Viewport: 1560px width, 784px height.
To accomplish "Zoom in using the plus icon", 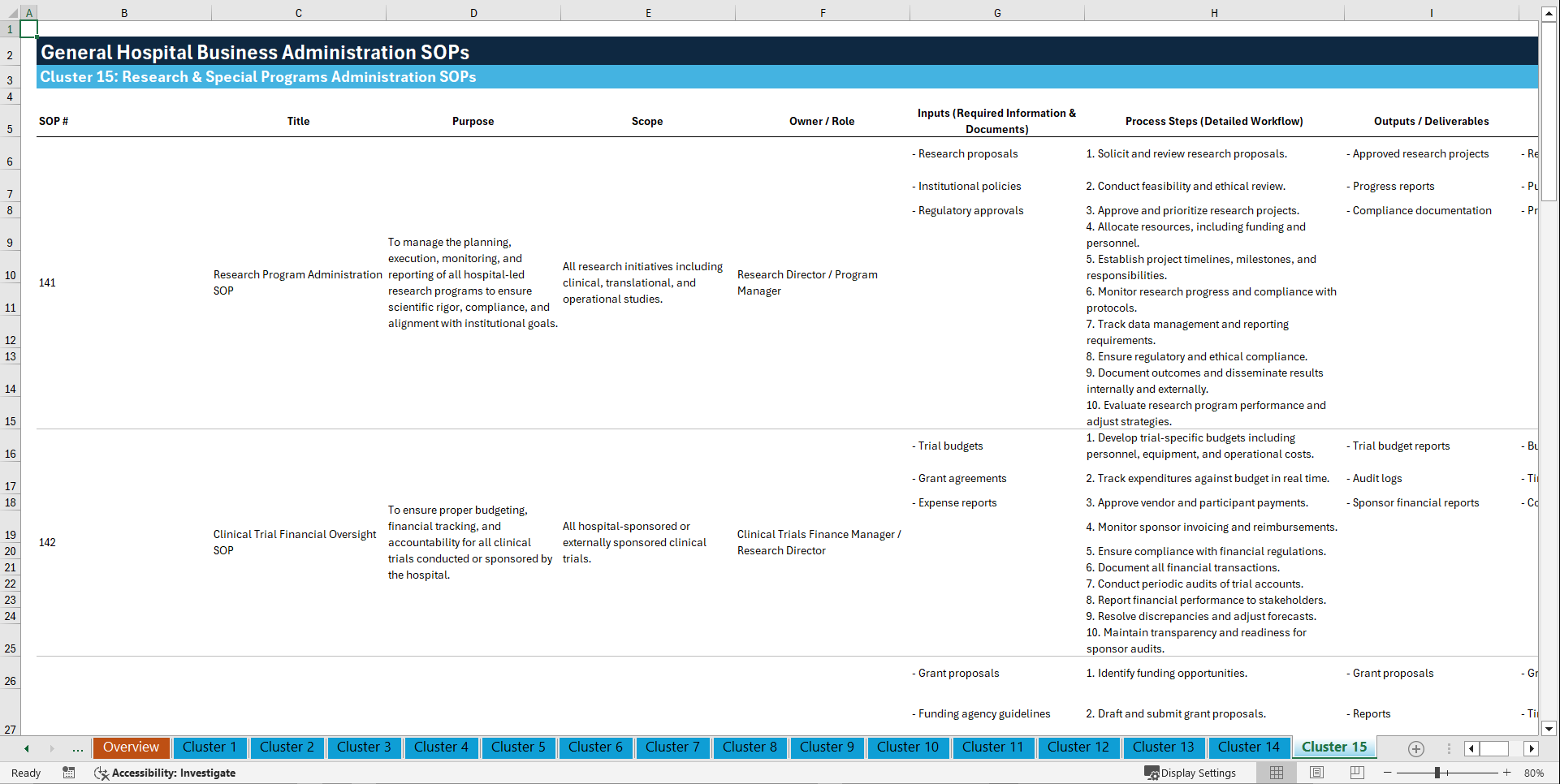I will 1506,773.
